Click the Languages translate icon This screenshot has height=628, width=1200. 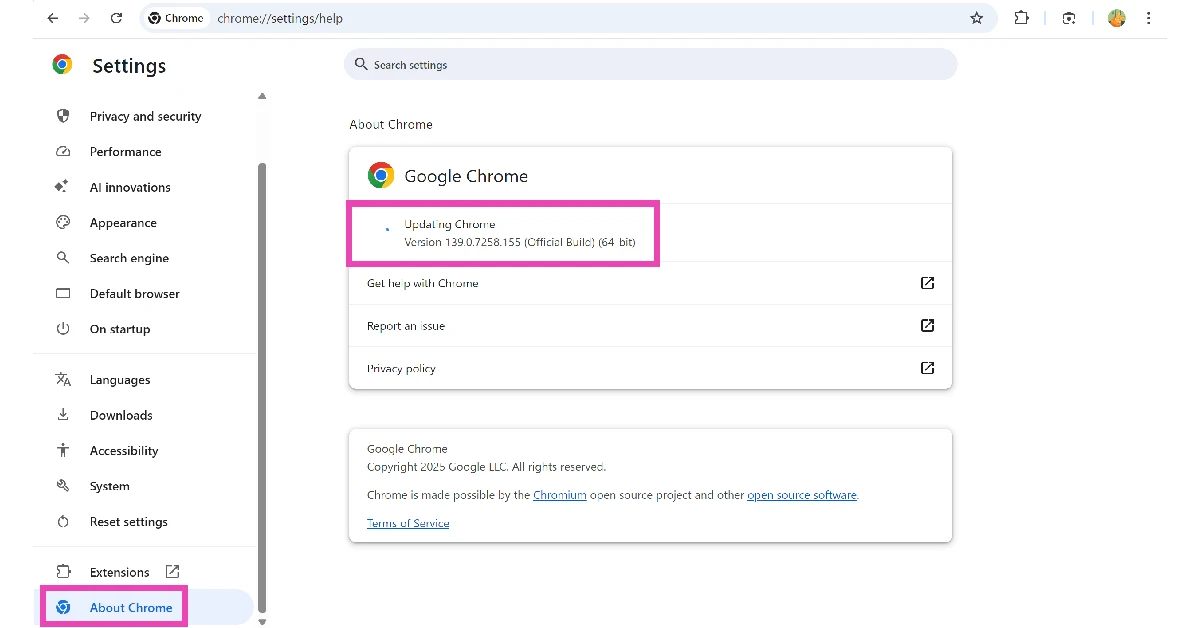[x=63, y=380]
